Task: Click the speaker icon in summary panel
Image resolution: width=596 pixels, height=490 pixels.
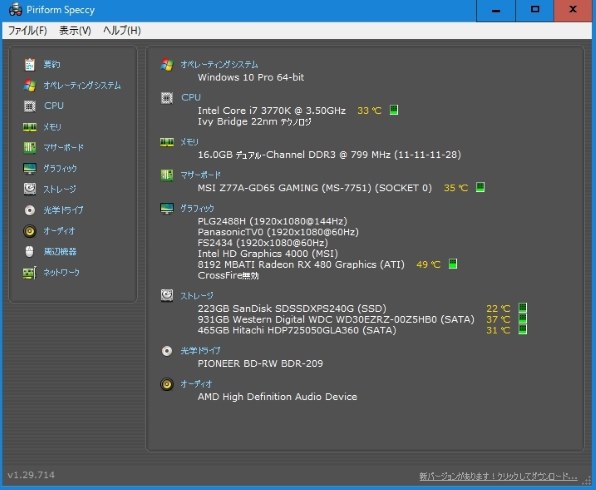Action: click(x=167, y=384)
